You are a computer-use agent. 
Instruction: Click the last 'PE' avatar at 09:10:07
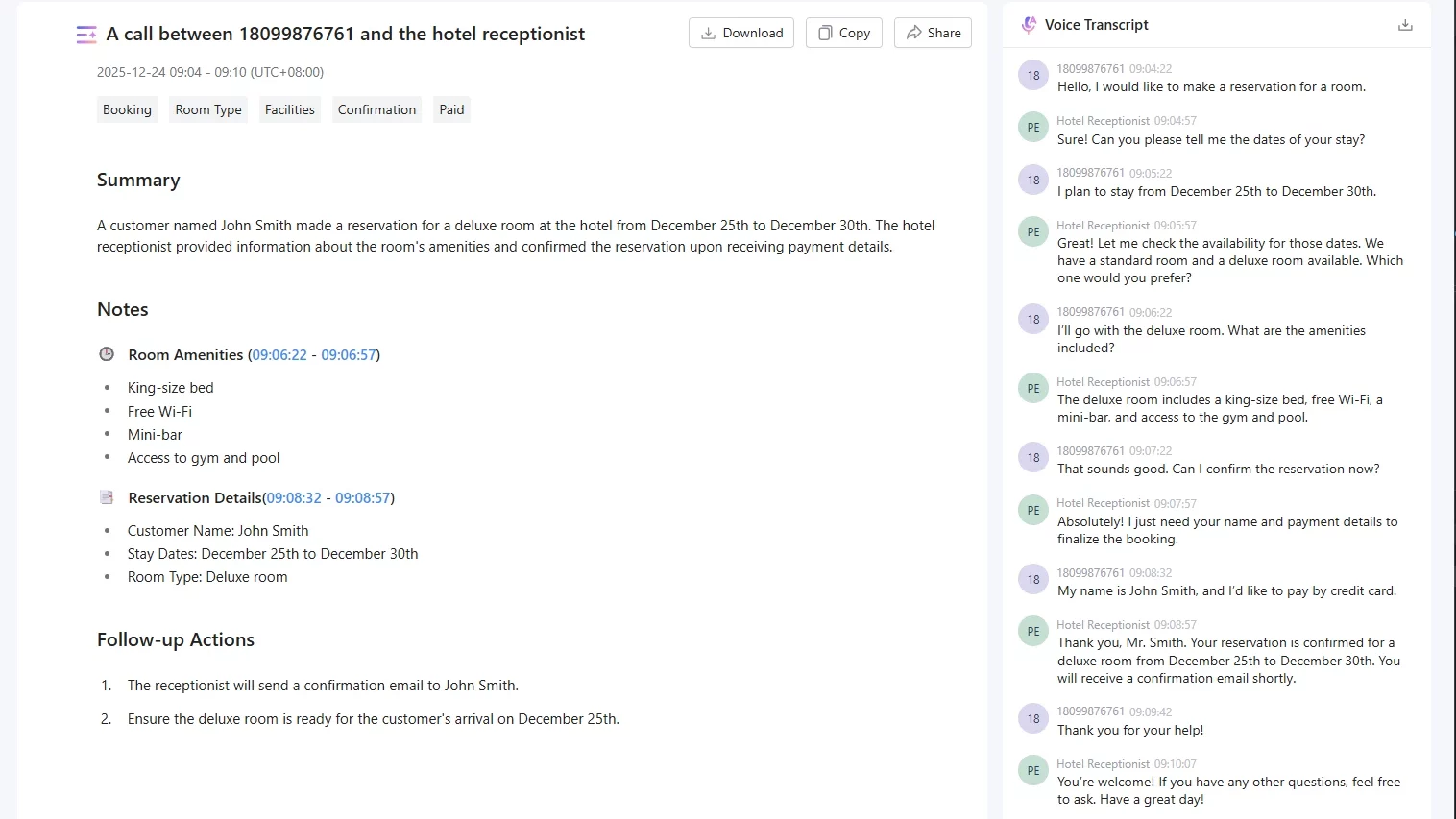1033,771
